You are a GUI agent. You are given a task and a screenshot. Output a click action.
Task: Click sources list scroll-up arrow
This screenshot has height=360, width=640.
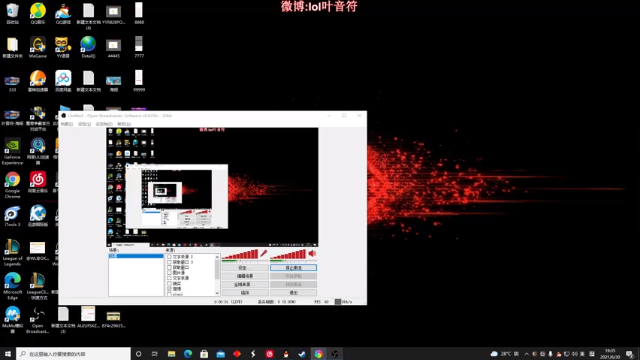(217, 257)
